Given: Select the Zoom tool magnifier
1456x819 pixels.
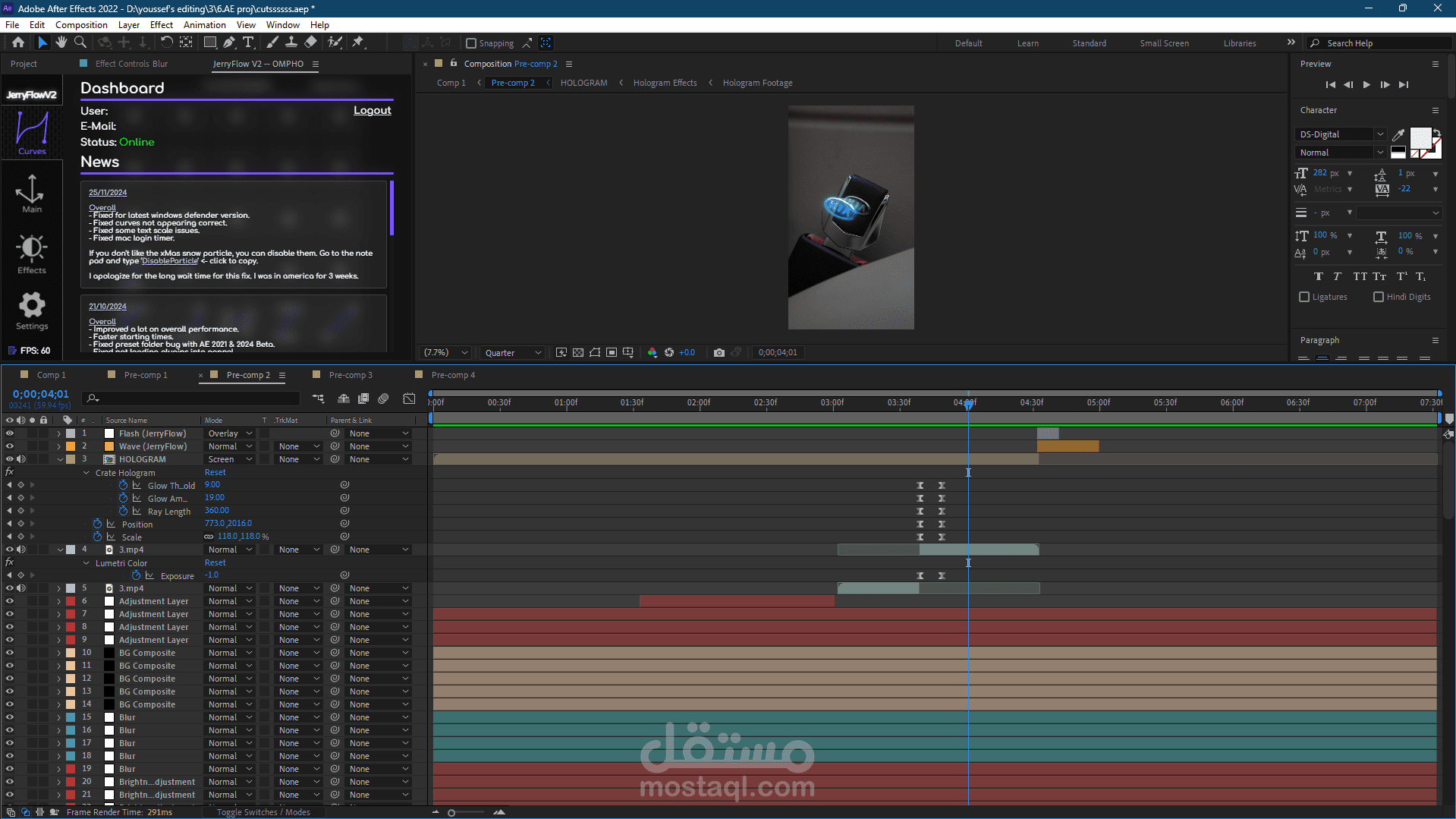Looking at the screenshot, I should point(80,43).
